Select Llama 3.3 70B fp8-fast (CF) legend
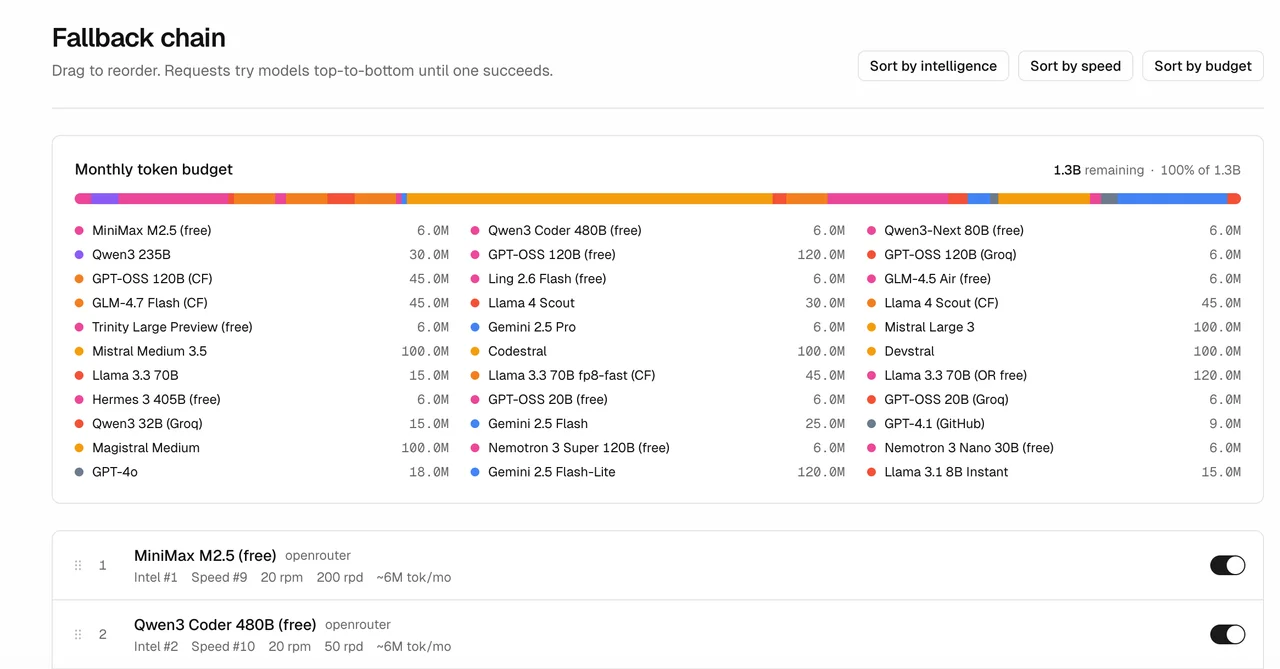The width and height of the screenshot is (1280, 669). coord(572,375)
